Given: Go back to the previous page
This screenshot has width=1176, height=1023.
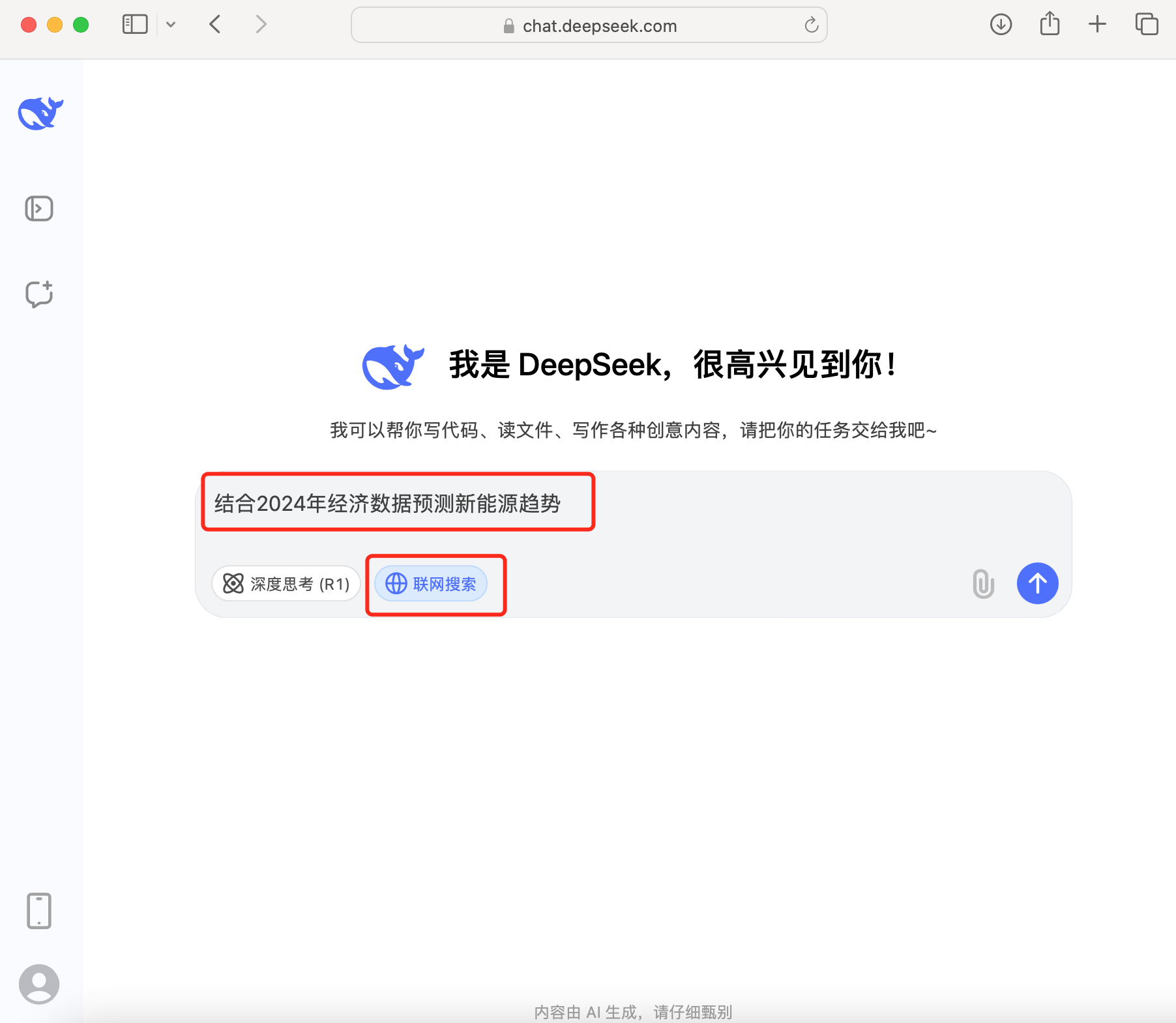Looking at the screenshot, I should coord(215,25).
